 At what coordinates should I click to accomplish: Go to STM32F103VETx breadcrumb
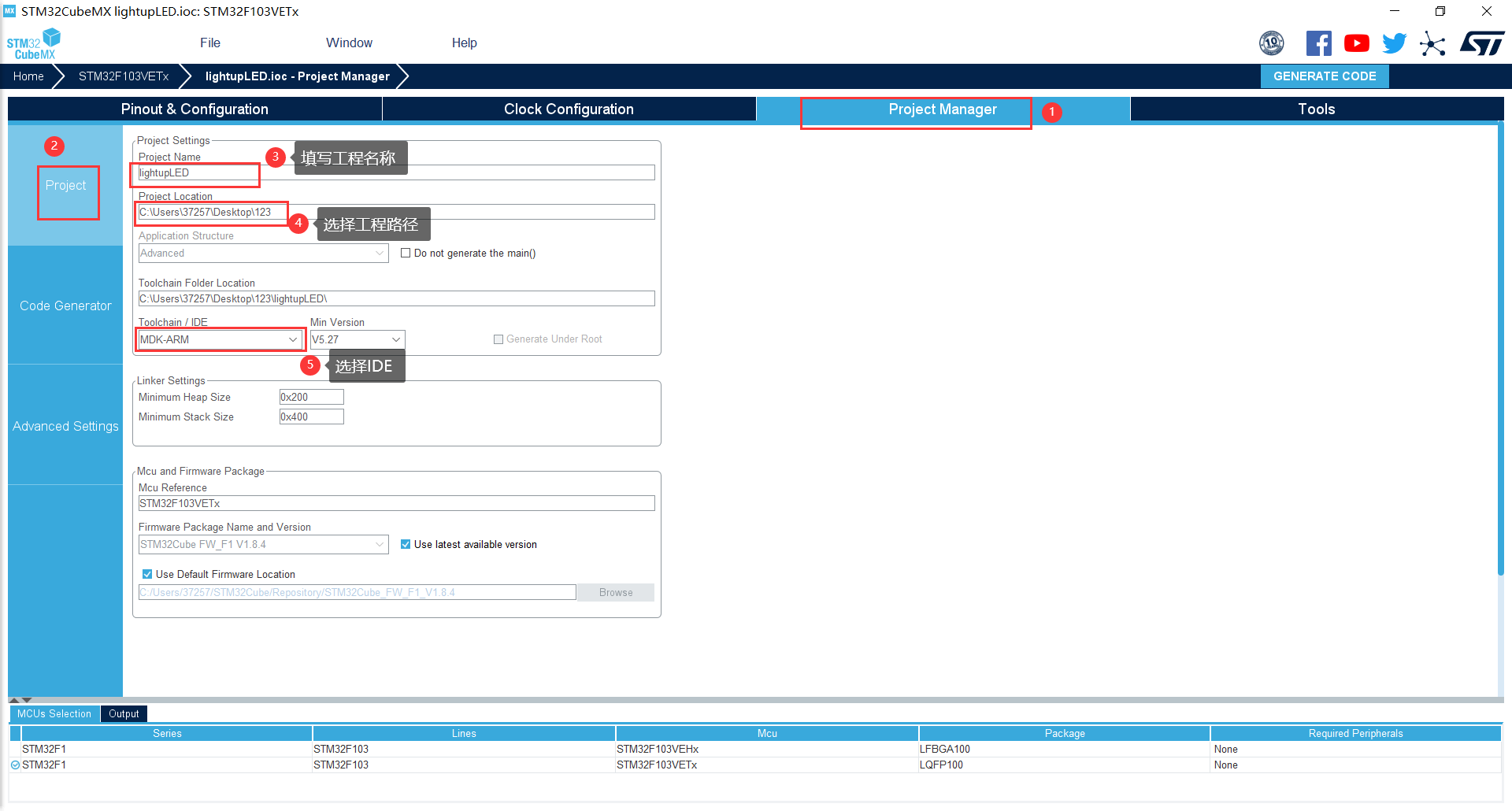[124, 76]
